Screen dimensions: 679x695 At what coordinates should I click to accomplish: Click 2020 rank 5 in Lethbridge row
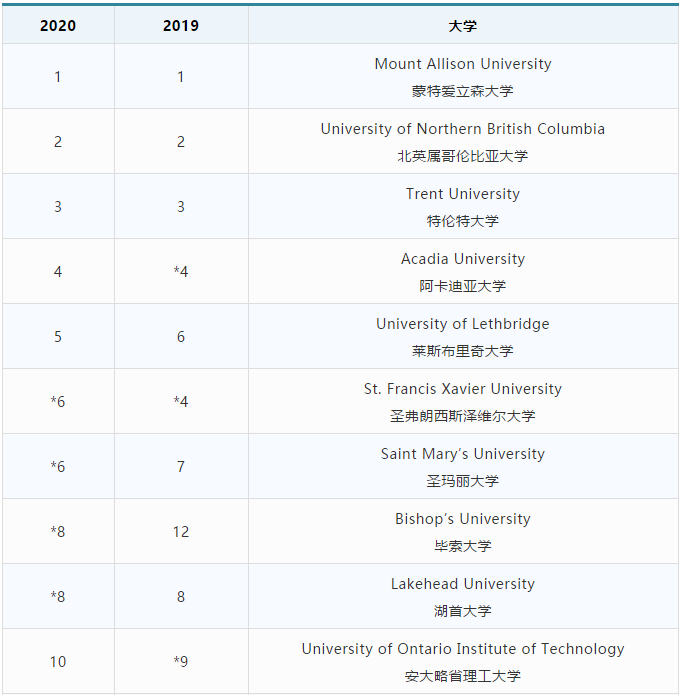(x=58, y=337)
